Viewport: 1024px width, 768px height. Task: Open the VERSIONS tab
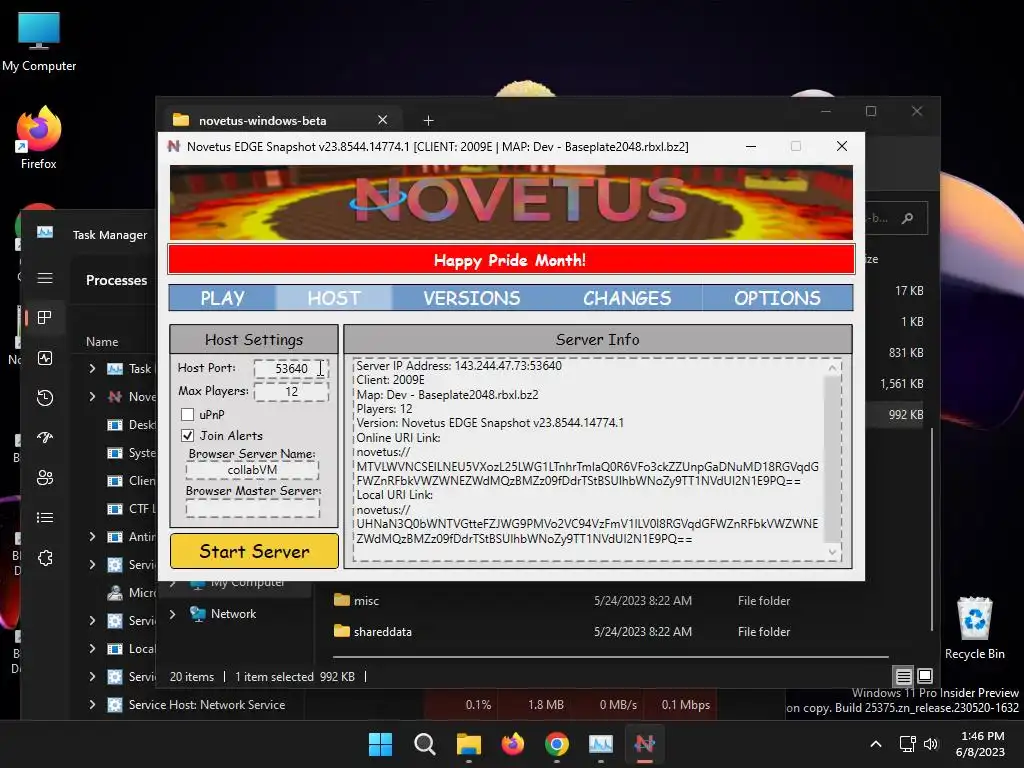click(x=472, y=298)
